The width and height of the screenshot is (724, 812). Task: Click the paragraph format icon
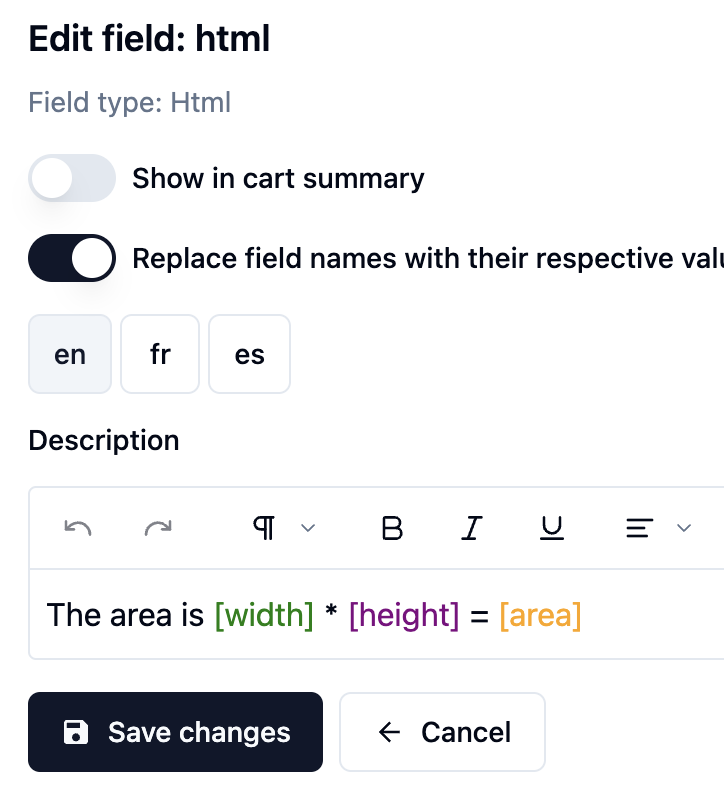click(x=263, y=527)
